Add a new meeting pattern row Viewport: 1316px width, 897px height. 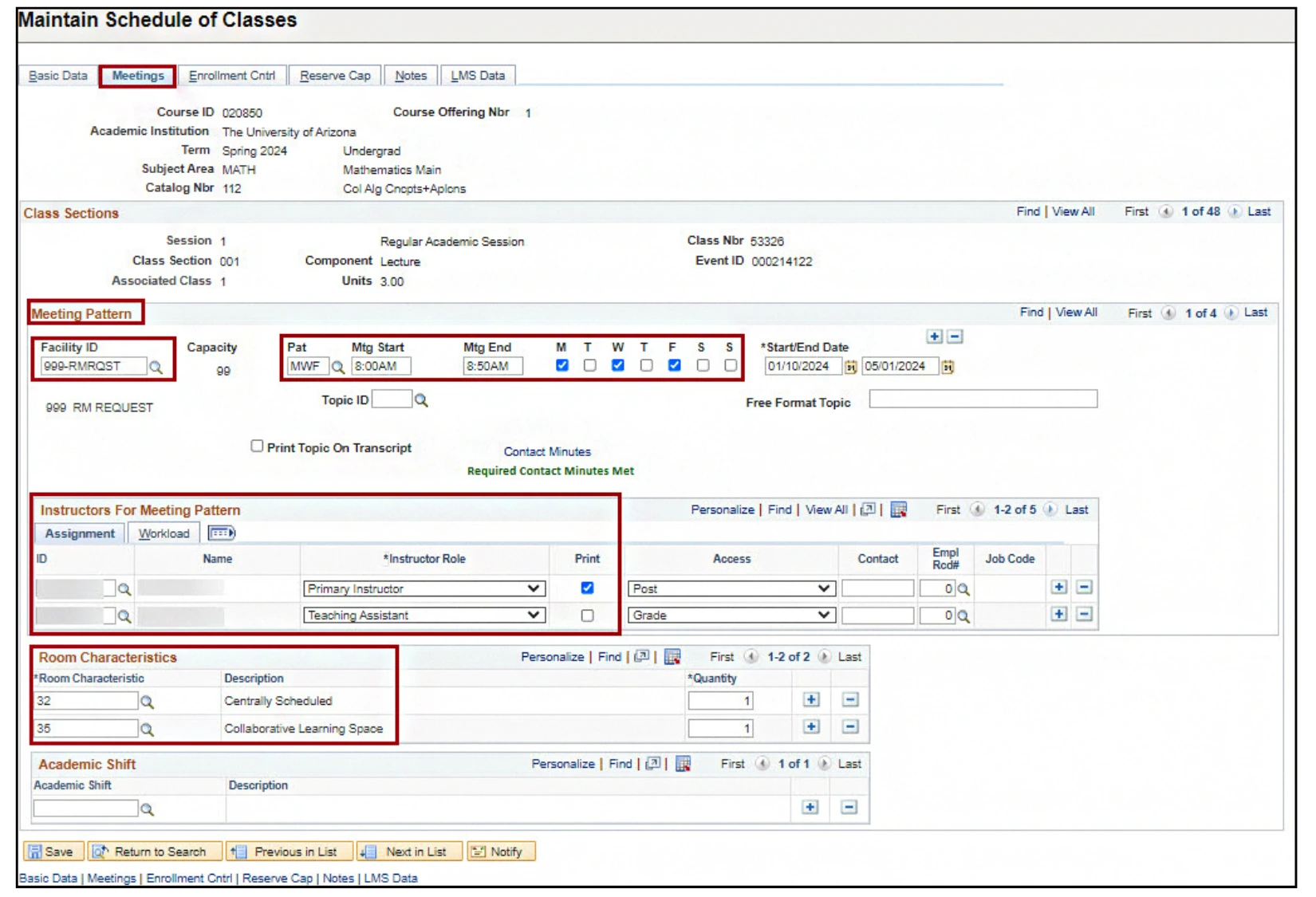pos(934,336)
